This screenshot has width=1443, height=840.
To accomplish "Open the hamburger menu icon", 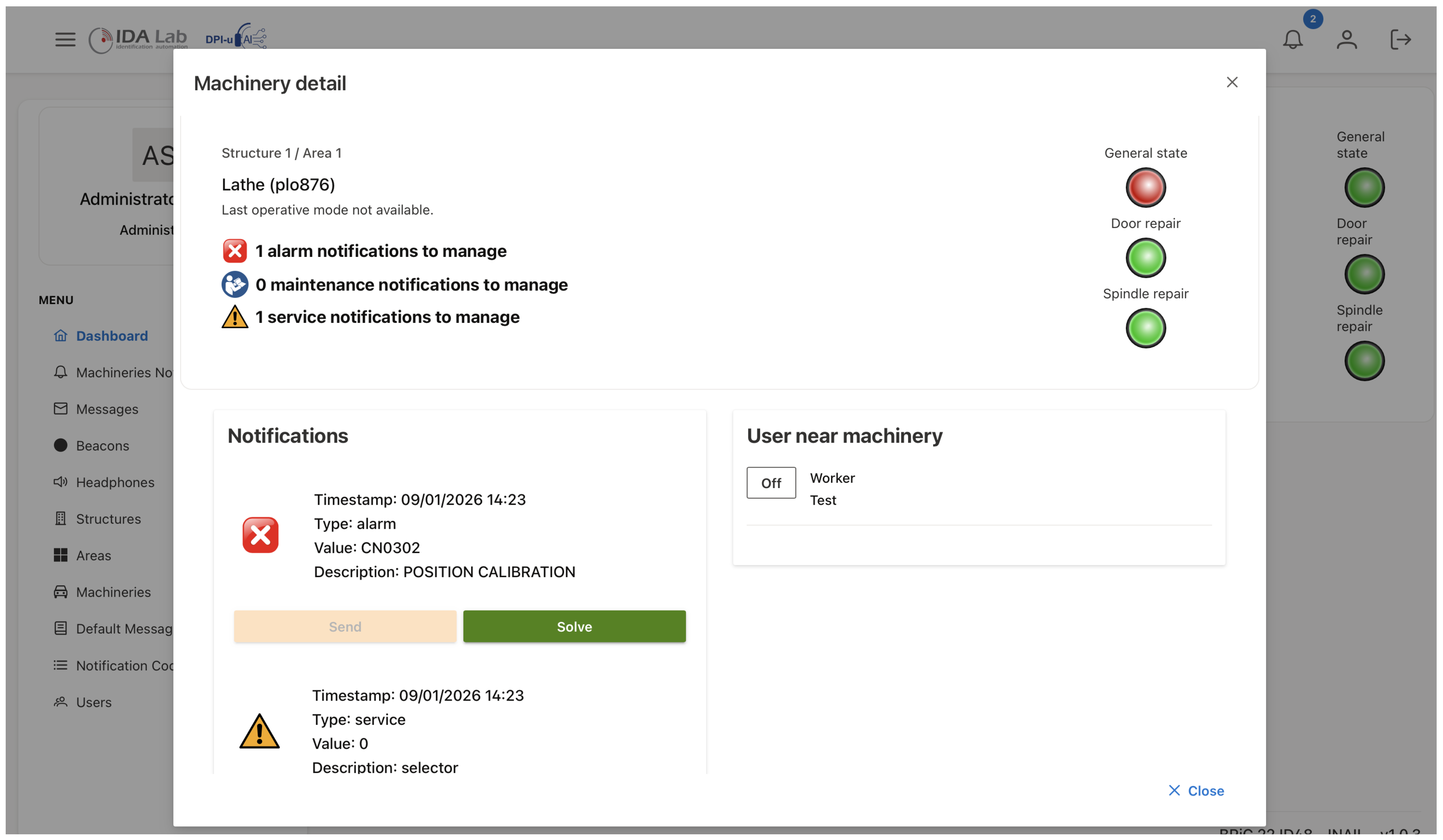I will point(65,39).
